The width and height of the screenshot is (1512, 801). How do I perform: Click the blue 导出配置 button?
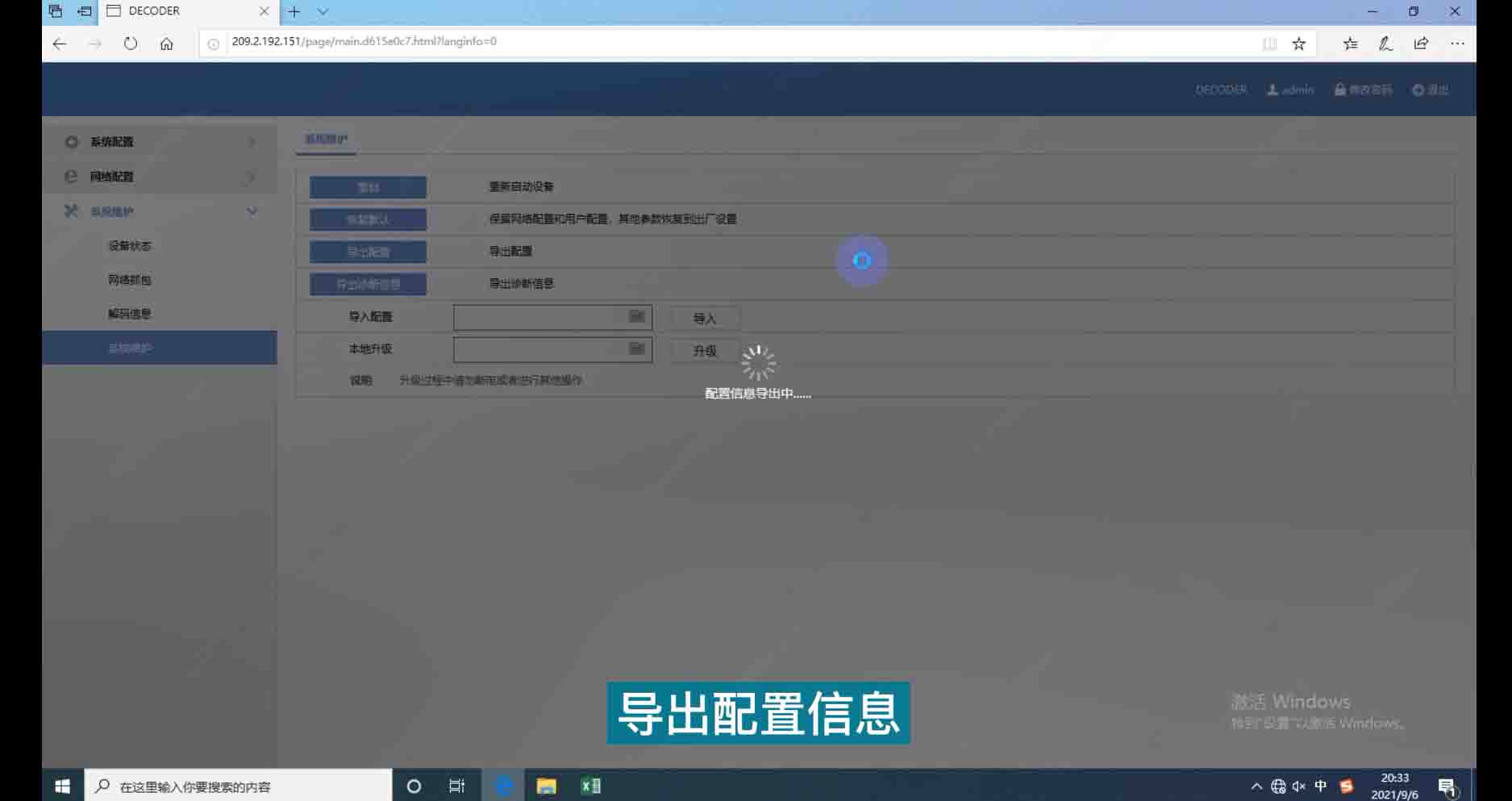tap(368, 252)
